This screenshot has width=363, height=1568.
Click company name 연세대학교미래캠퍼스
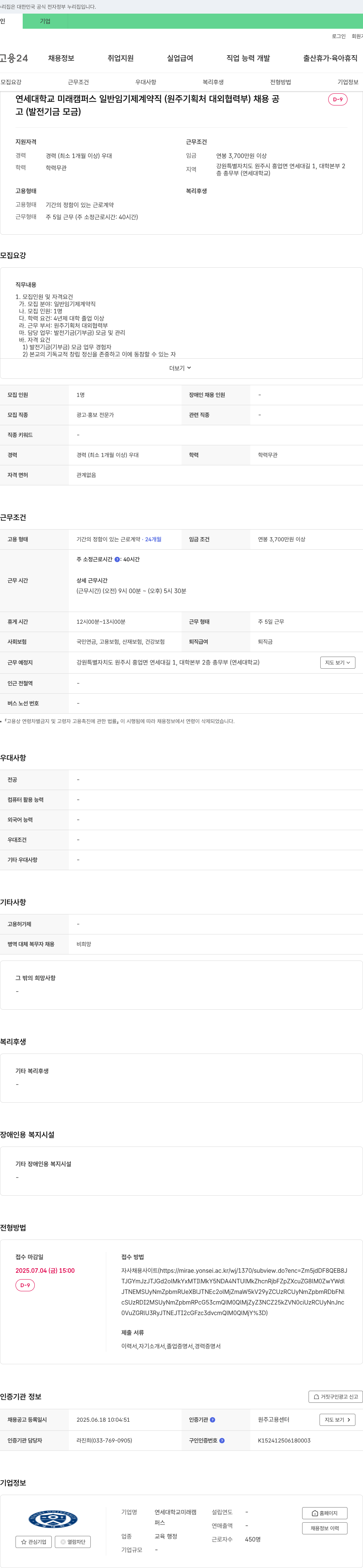point(175,1517)
